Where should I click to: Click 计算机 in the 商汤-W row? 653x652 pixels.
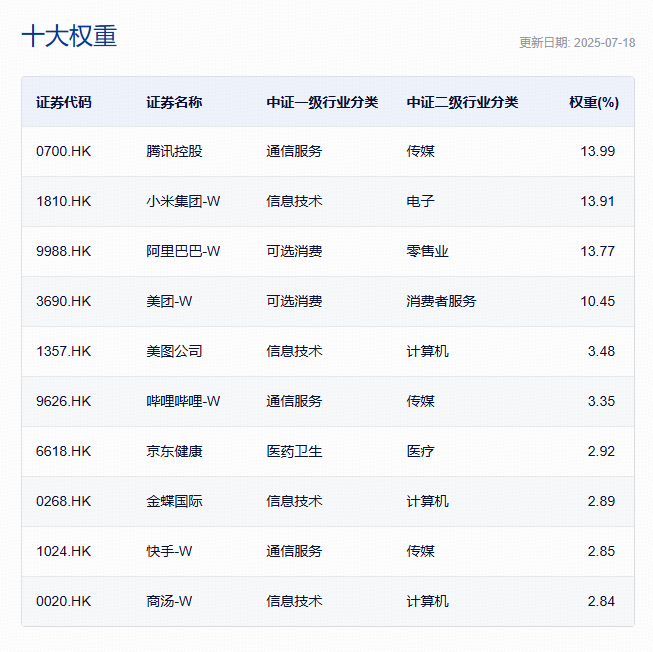coord(428,601)
